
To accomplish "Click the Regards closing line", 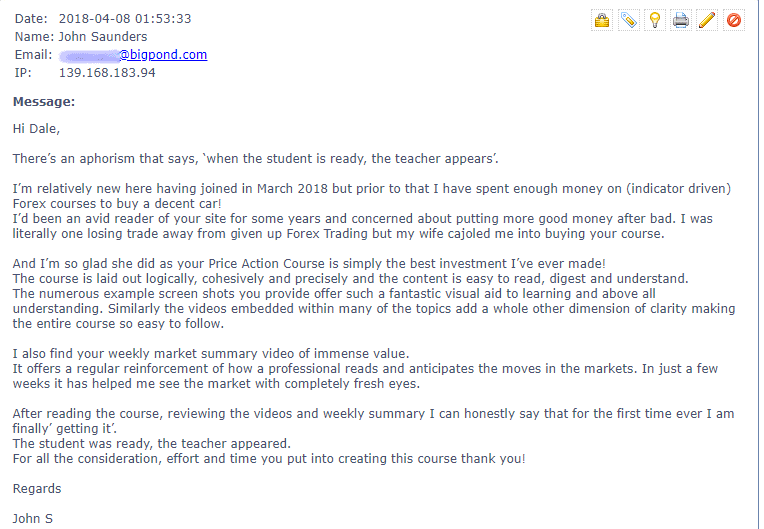I will (37, 489).
